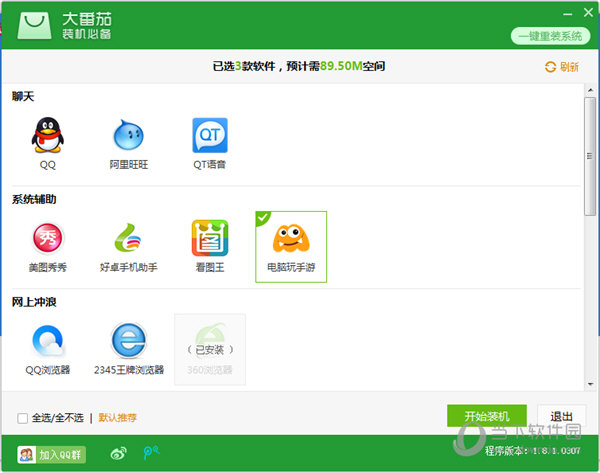Click the 聊天 category heading
The height and width of the screenshot is (473, 600).
pos(23,96)
